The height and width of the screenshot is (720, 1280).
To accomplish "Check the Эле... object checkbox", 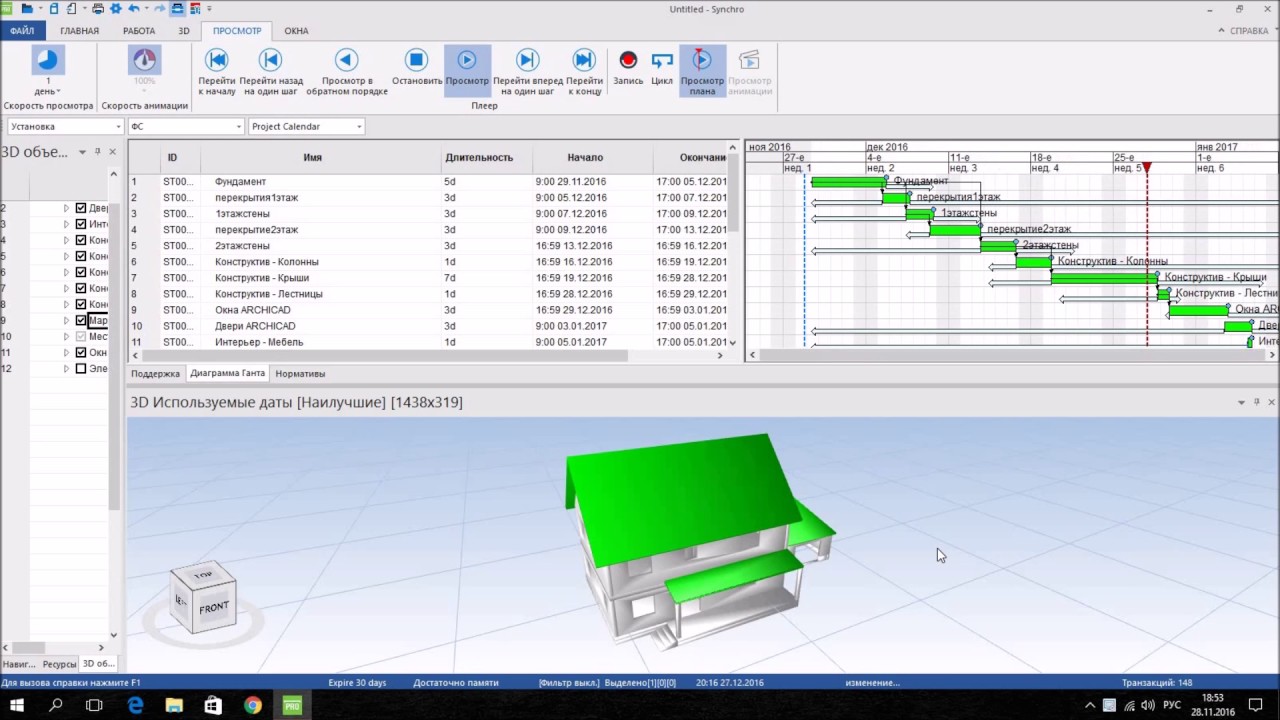I will click(81, 368).
